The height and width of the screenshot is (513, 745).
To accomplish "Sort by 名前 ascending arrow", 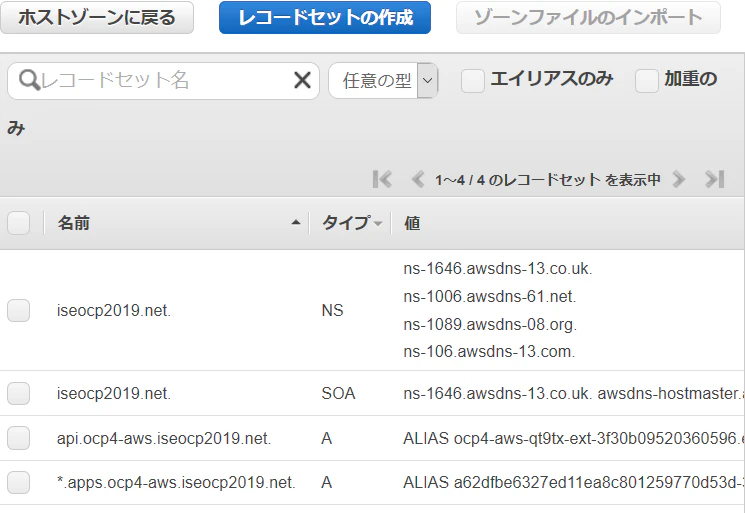I will [x=296, y=222].
